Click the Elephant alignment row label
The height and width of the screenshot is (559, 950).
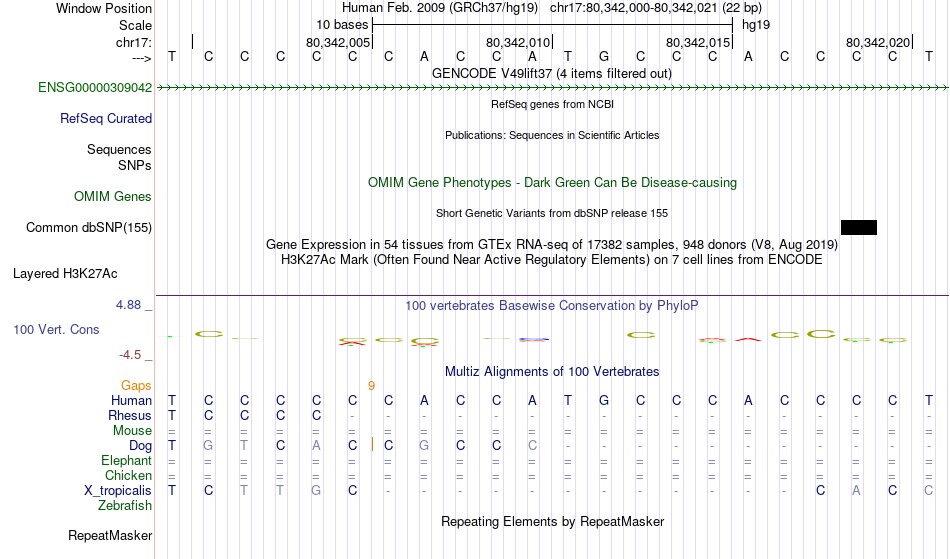click(x=126, y=460)
